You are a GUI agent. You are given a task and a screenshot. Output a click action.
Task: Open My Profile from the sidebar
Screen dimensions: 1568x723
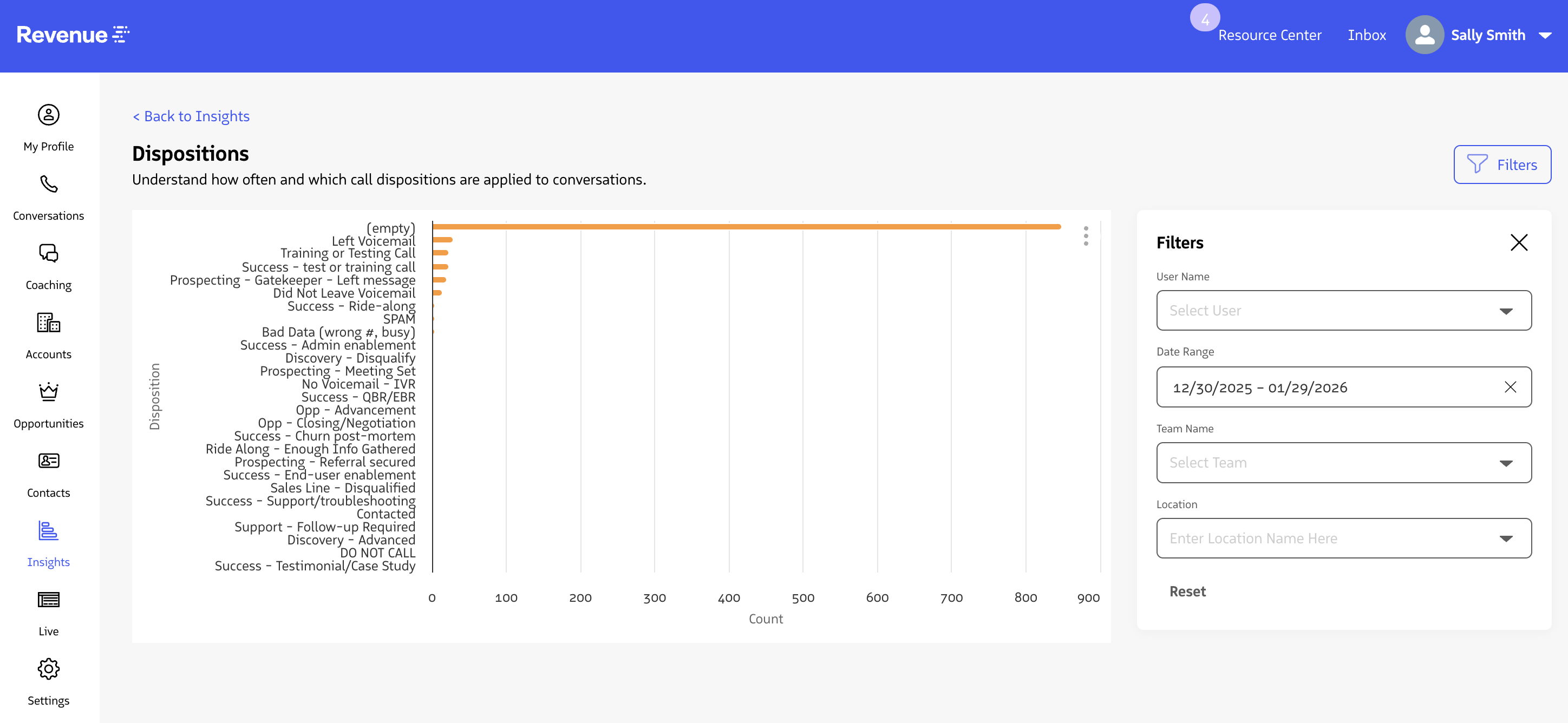point(49,116)
